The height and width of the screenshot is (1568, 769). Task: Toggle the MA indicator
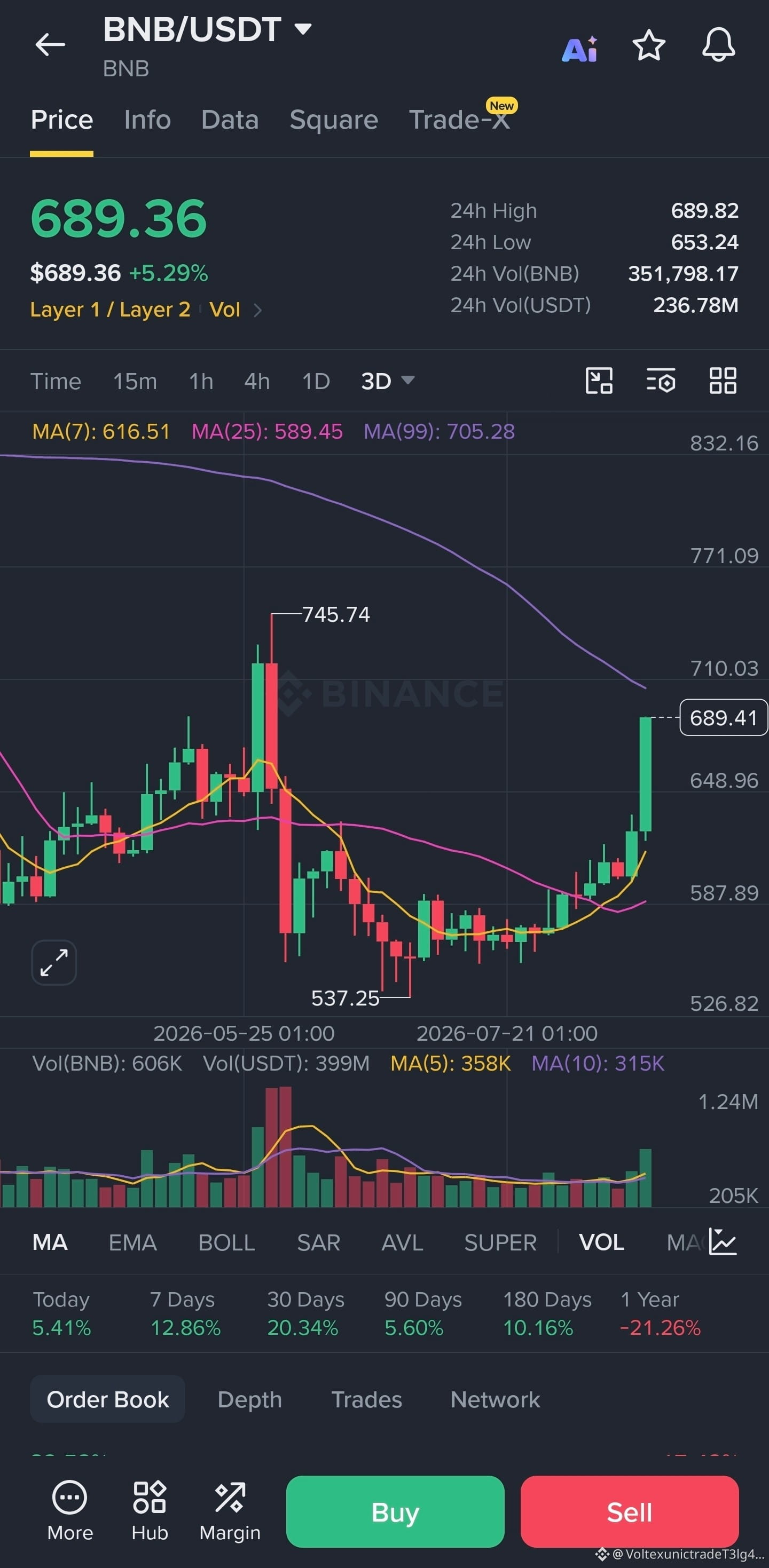pos(50,1242)
